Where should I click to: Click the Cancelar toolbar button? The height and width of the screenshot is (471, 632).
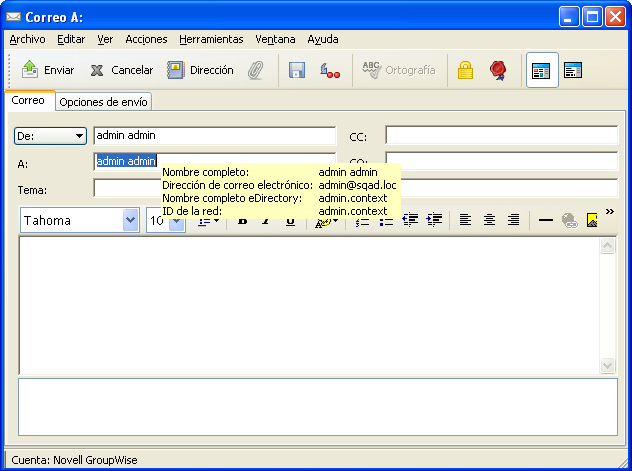(x=122, y=70)
